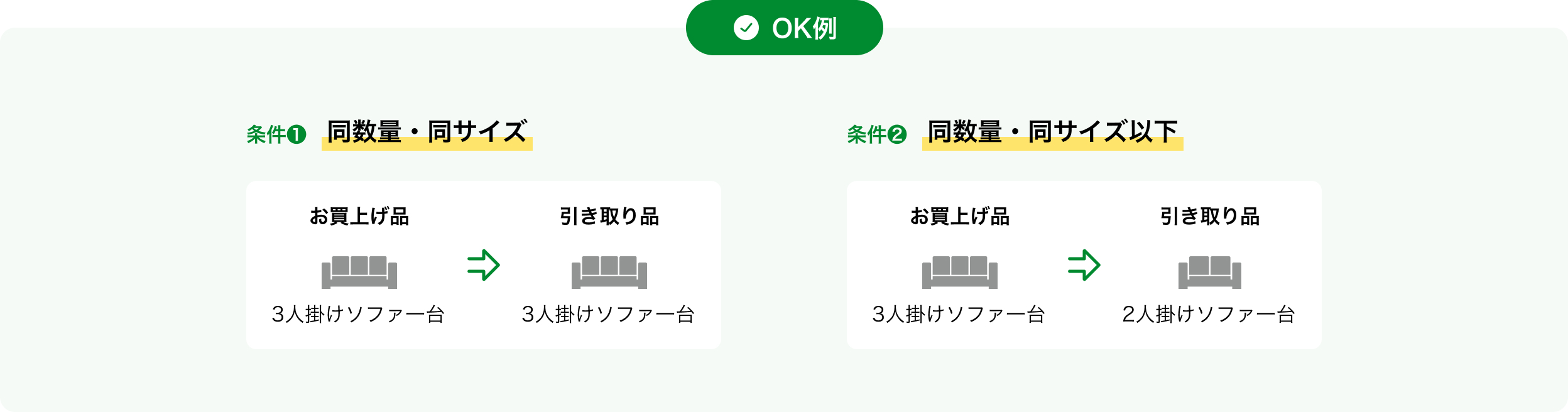The image size is (1568, 412).
Task: Click the green arrow in the condition 1 card
Action: pyautogui.click(x=484, y=265)
